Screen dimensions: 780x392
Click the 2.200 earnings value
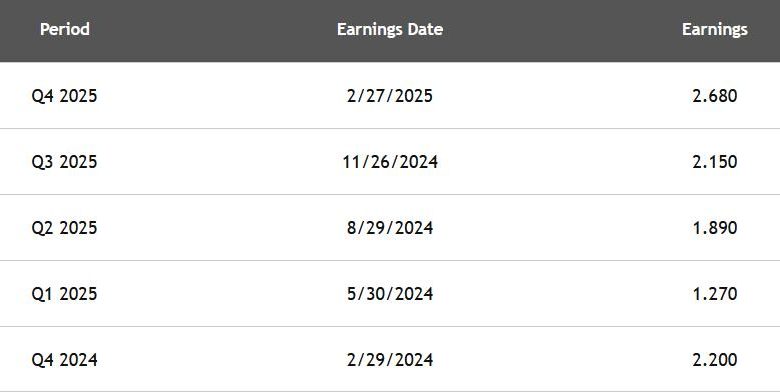click(x=715, y=360)
